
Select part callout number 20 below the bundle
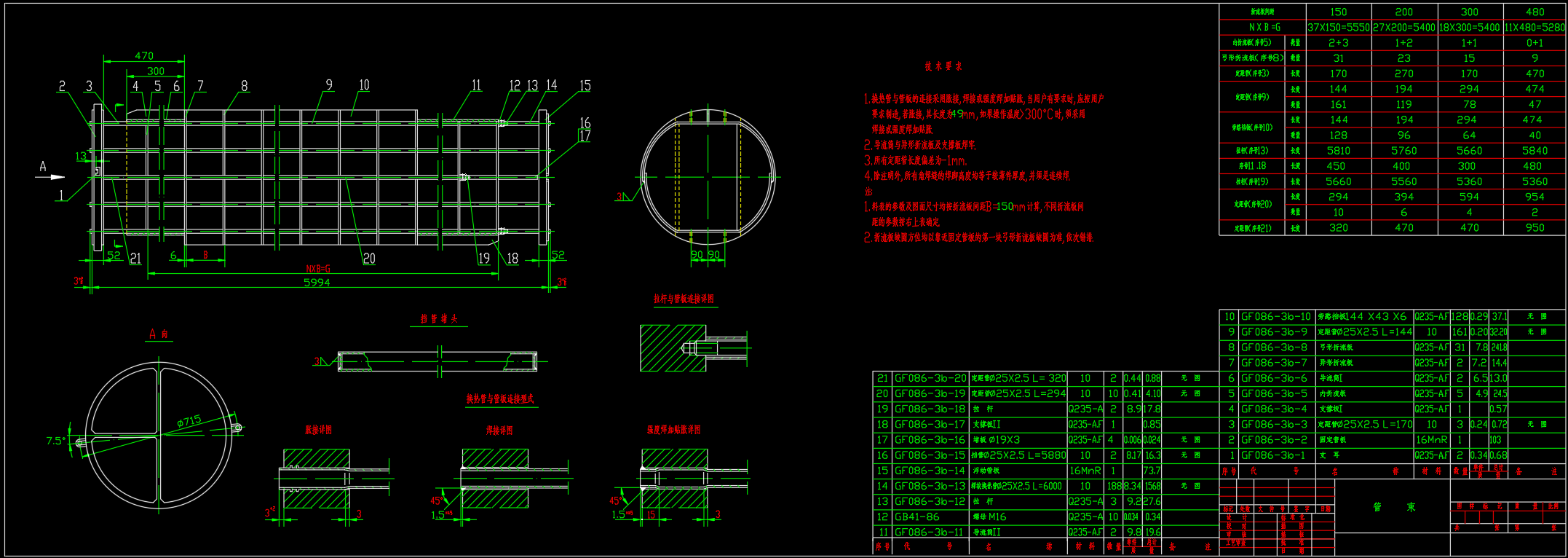[x=369, y=259]
